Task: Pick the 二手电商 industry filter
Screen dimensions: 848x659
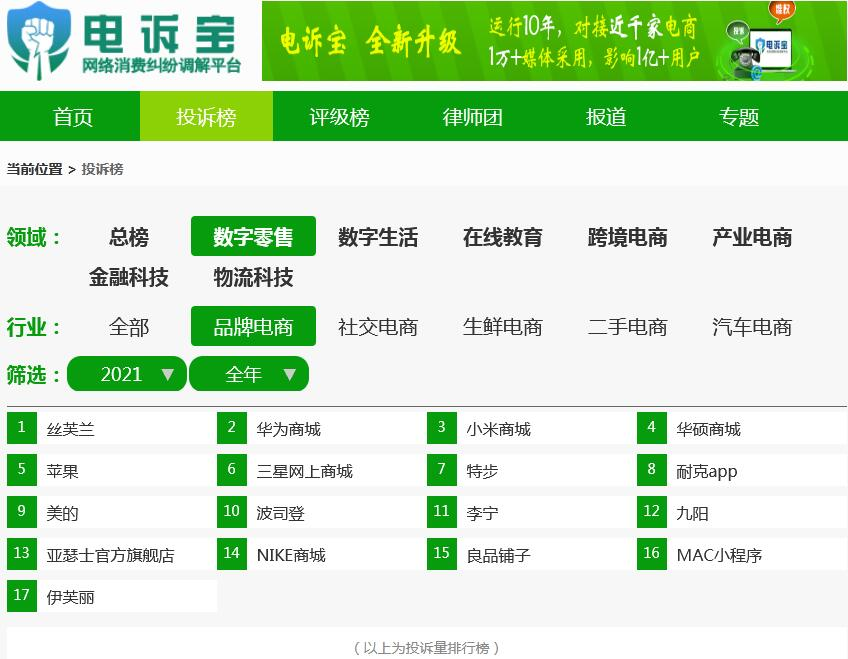Action: pyautogui.click(x=627, y=327)
